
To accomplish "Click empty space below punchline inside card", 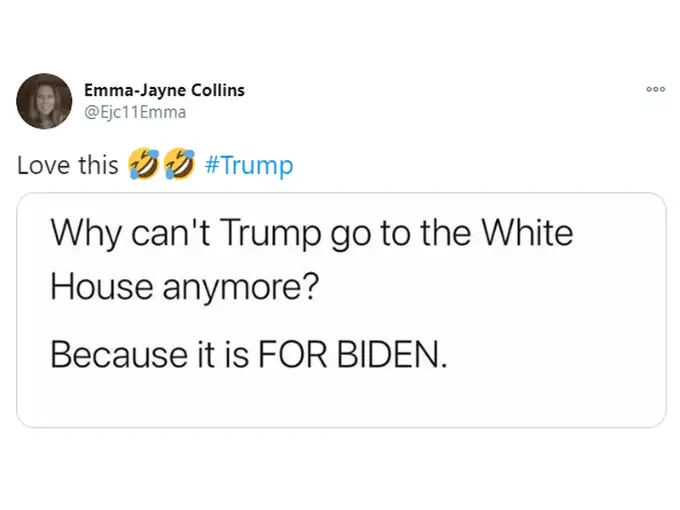I will pyautogui.click(x=341, y=400).
